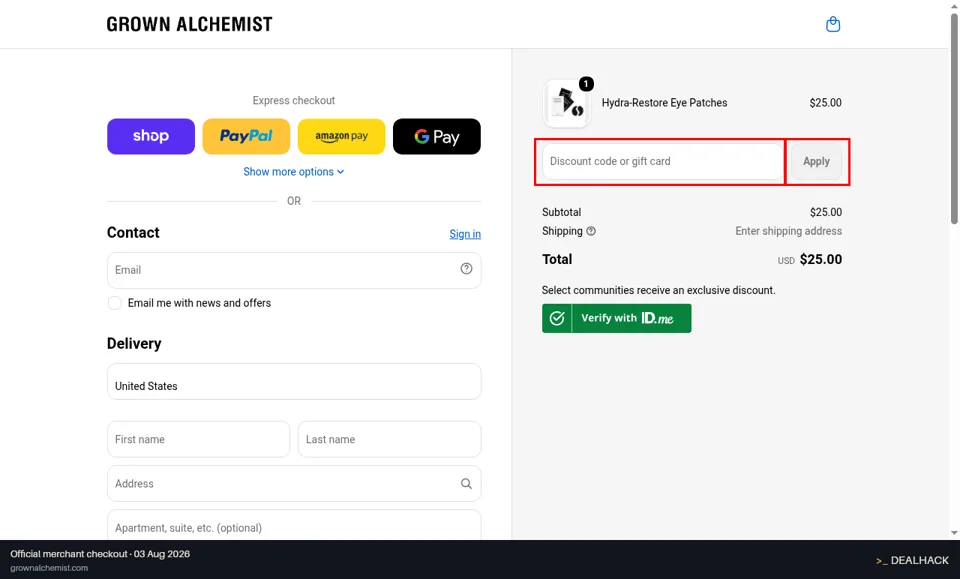Pay with Google Pay button

click(437, 136)
